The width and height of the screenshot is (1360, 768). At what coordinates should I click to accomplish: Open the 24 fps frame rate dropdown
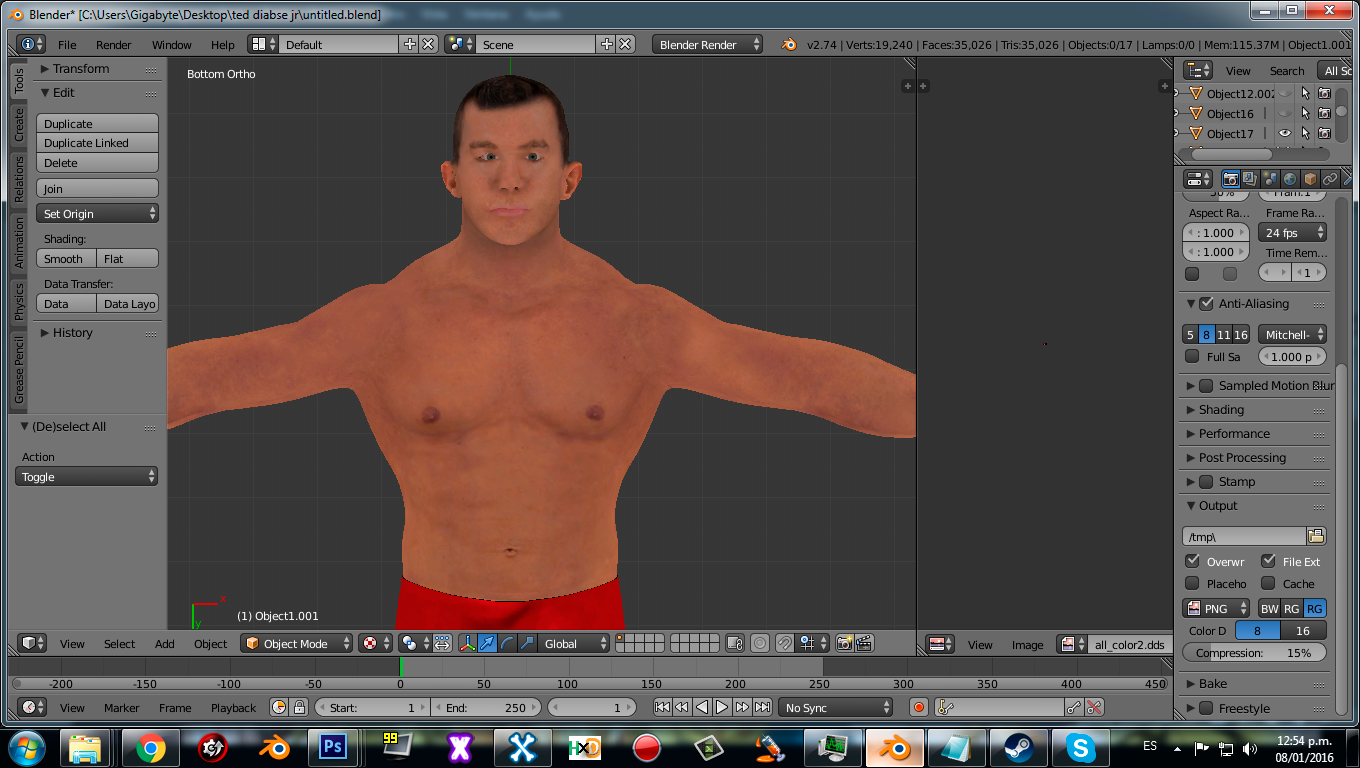click(x=1292, y=232)
